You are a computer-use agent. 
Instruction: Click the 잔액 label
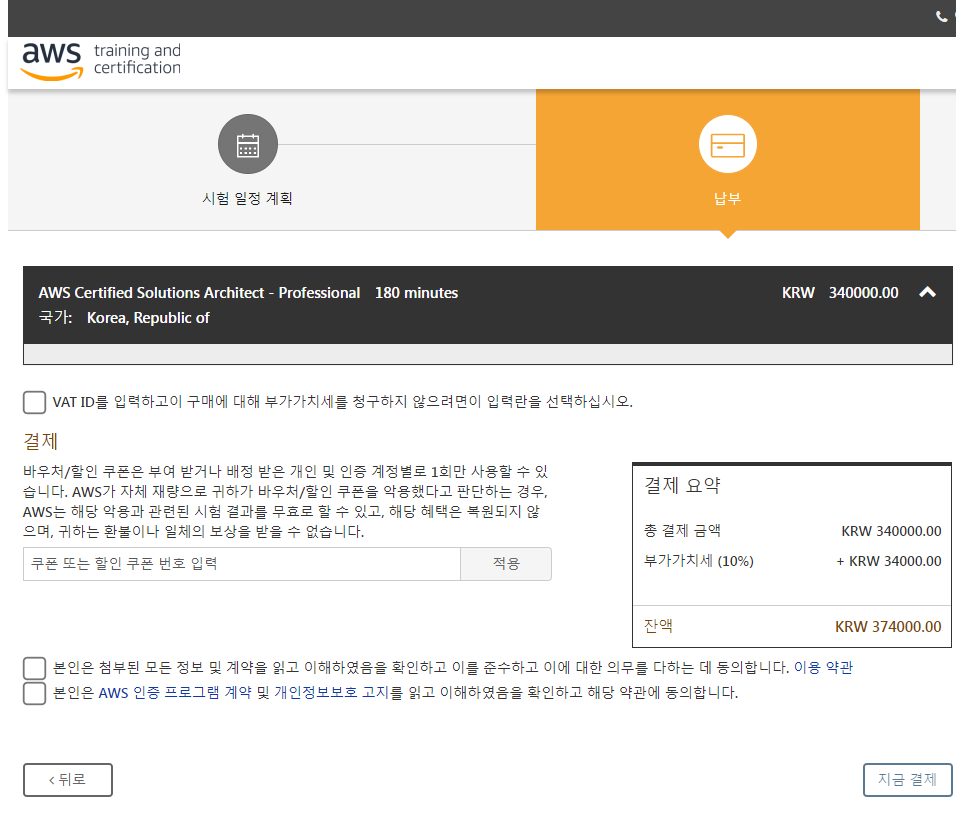658,626
